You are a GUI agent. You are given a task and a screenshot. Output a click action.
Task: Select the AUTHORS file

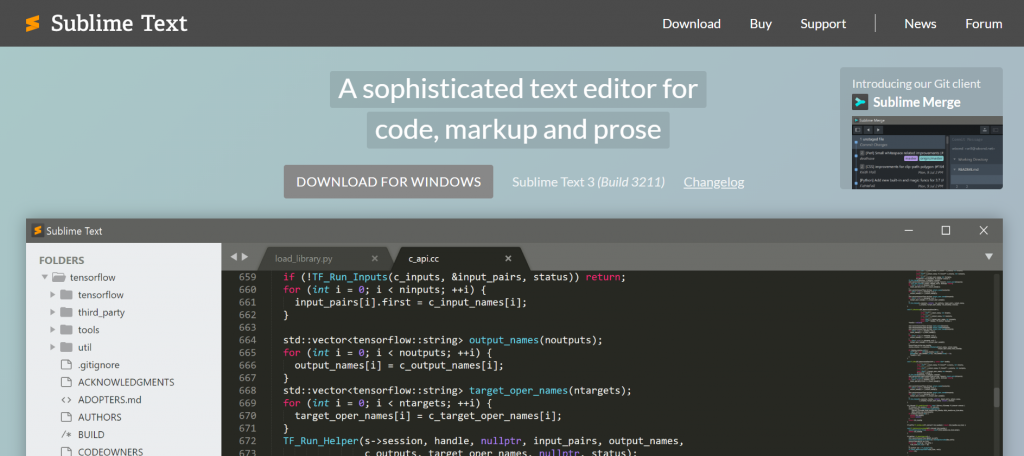100,417
